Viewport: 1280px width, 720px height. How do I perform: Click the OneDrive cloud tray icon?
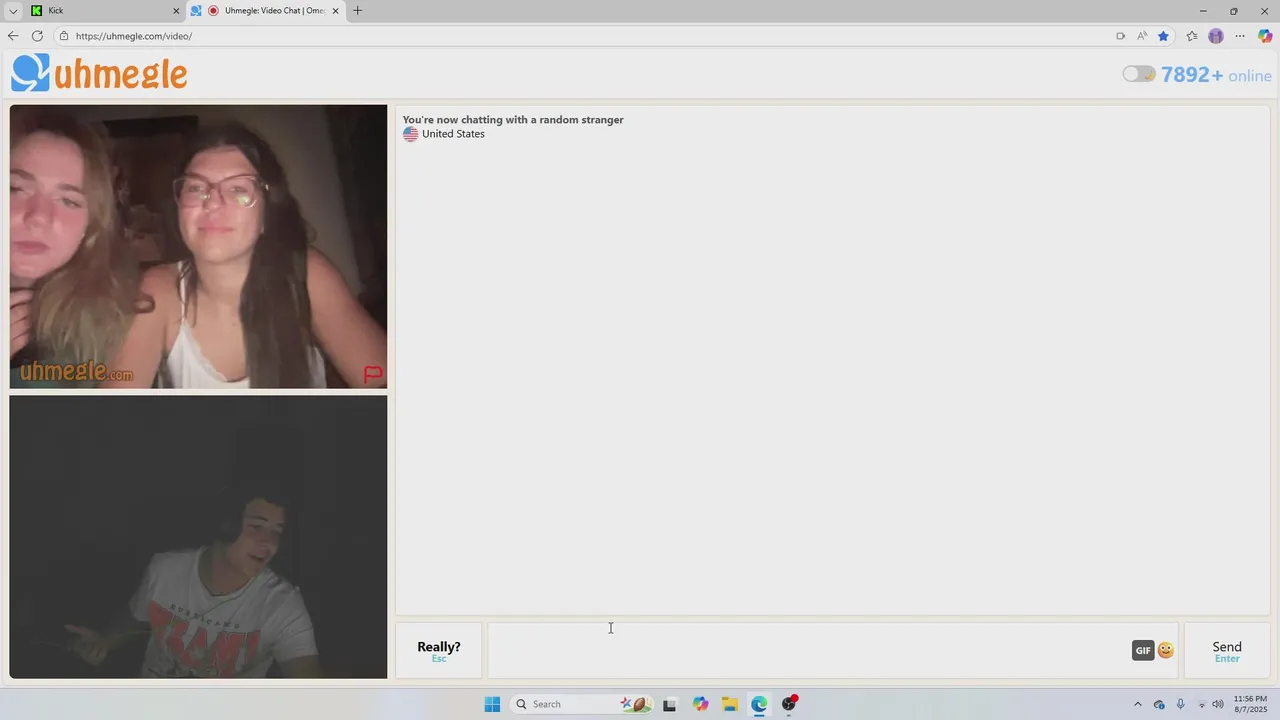(1159, 704)
